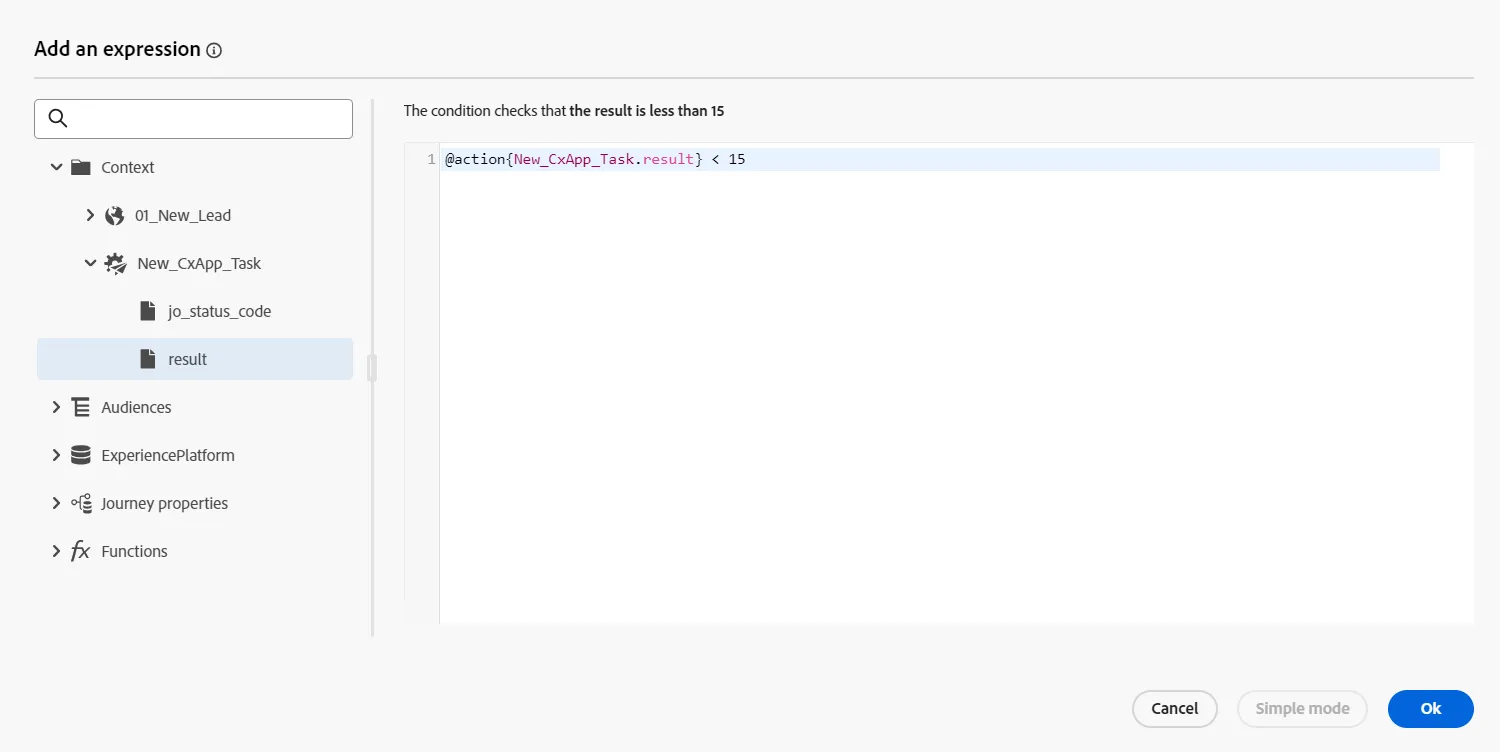Screen dimensions: 1500x752
Task: Click the magnifier search icon
Action: 58,119
